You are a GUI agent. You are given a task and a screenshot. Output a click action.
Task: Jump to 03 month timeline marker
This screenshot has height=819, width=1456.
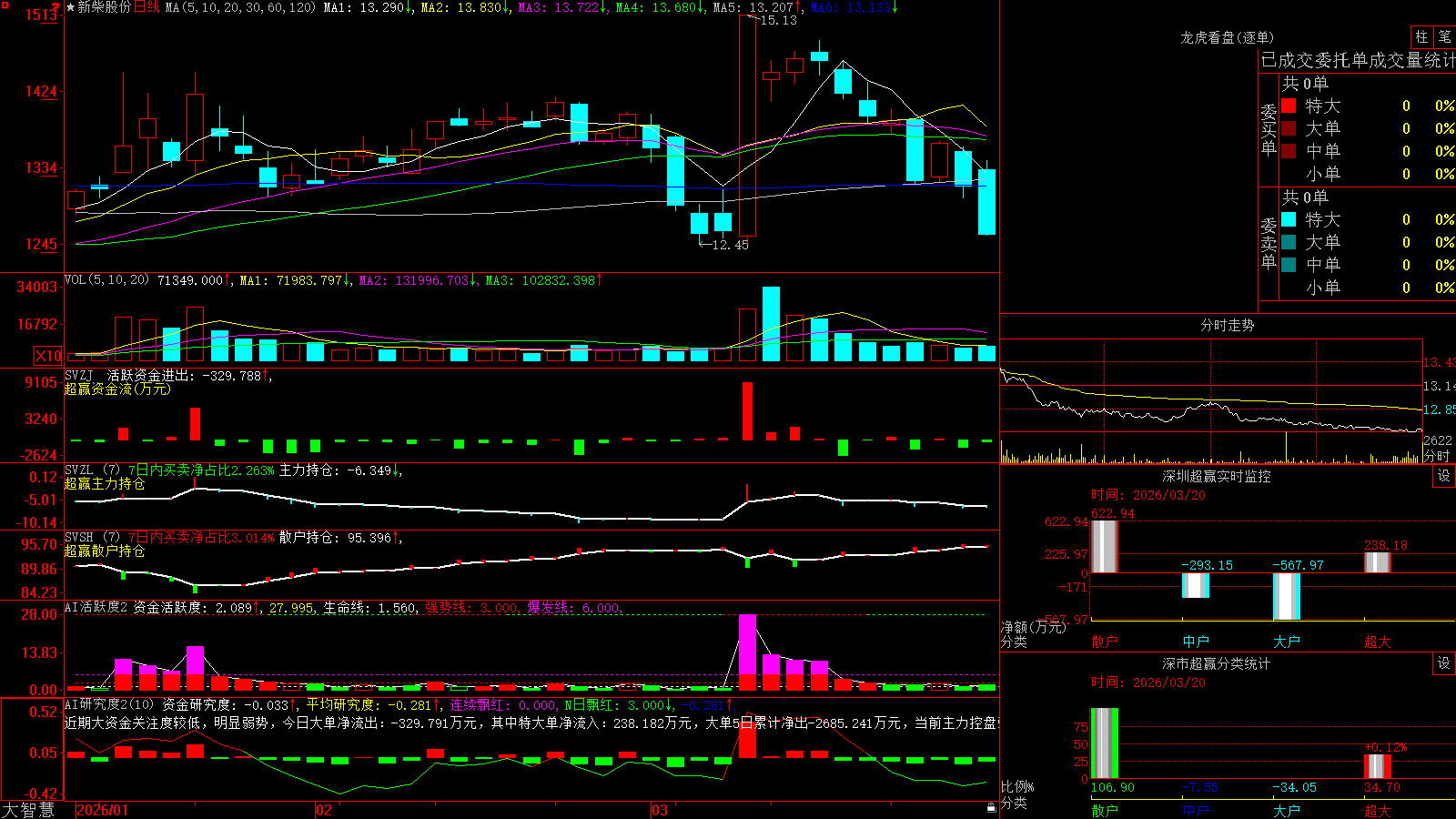coord(660,810)
